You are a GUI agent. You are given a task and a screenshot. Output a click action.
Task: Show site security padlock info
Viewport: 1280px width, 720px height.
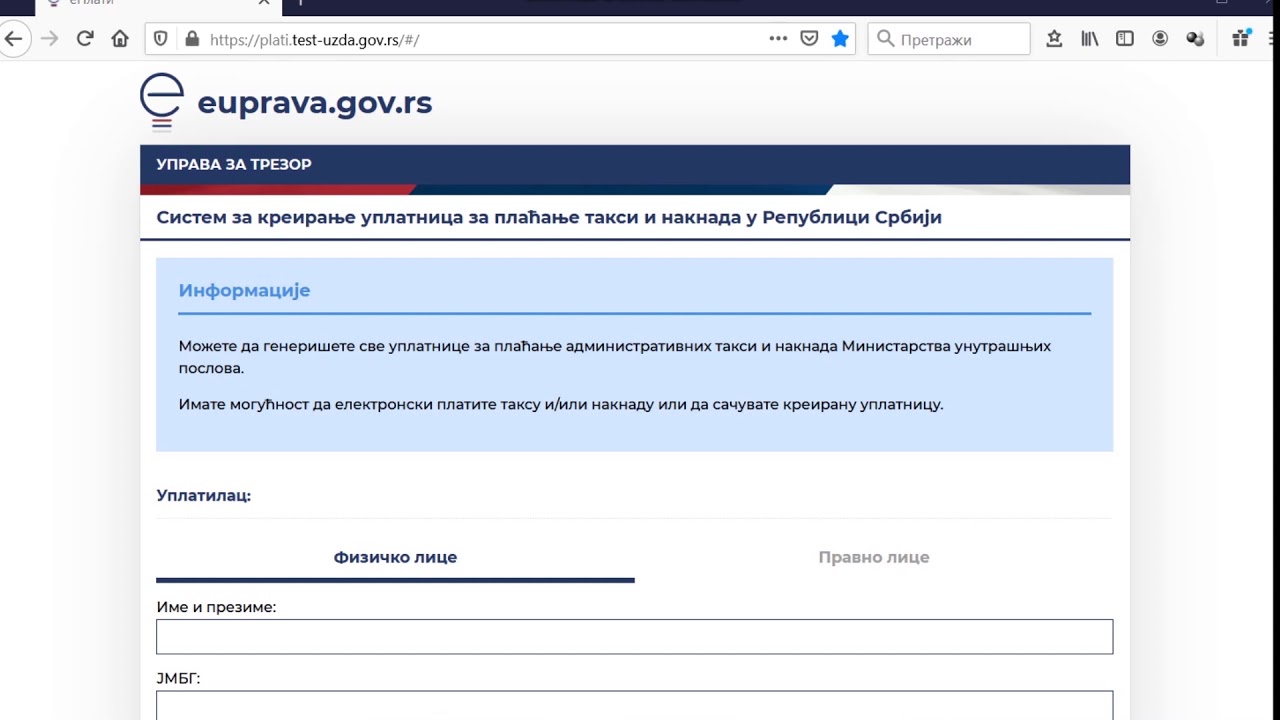pos(192,39)
